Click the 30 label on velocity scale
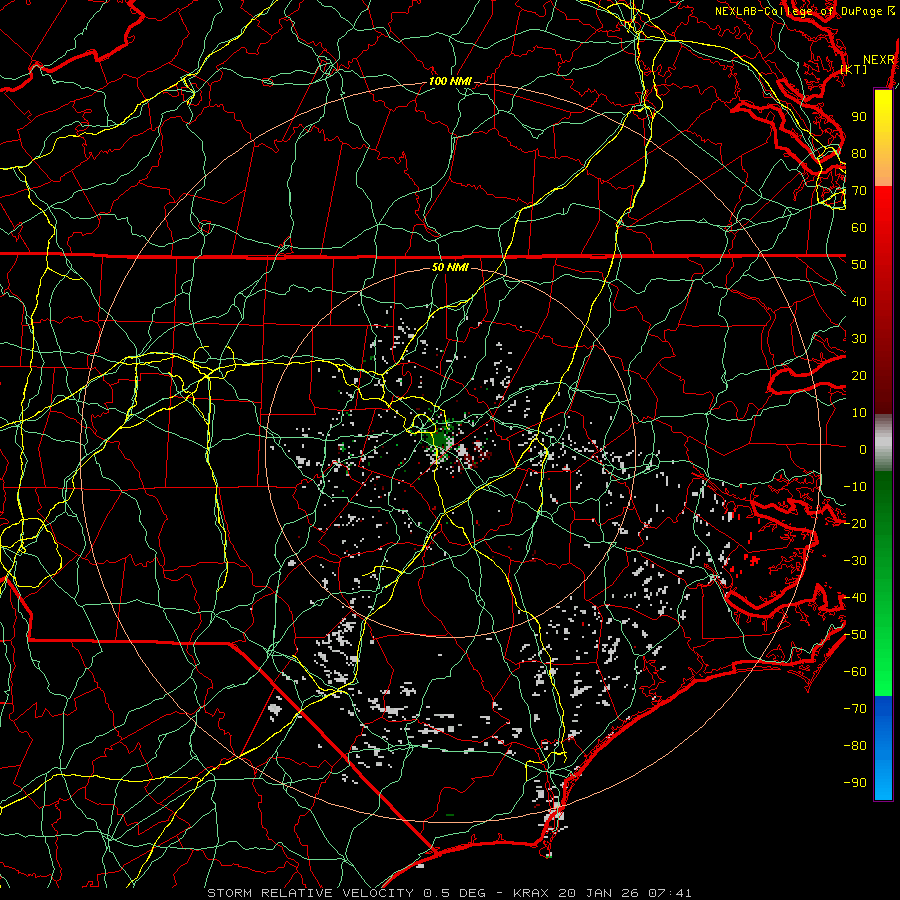The height and width of the screenshot is (900, 900). coord(859,339)
